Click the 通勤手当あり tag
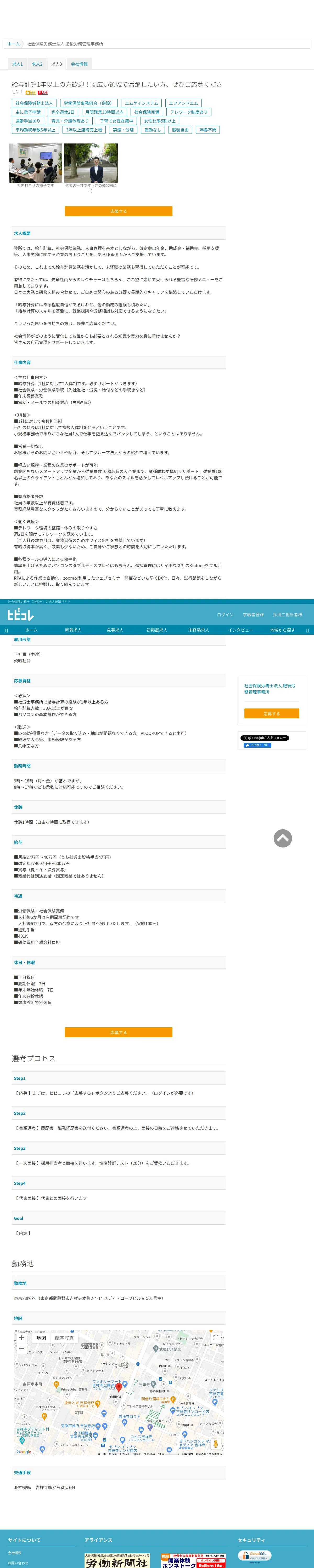This screenshot has height=1568, width=314. [28, 121]
